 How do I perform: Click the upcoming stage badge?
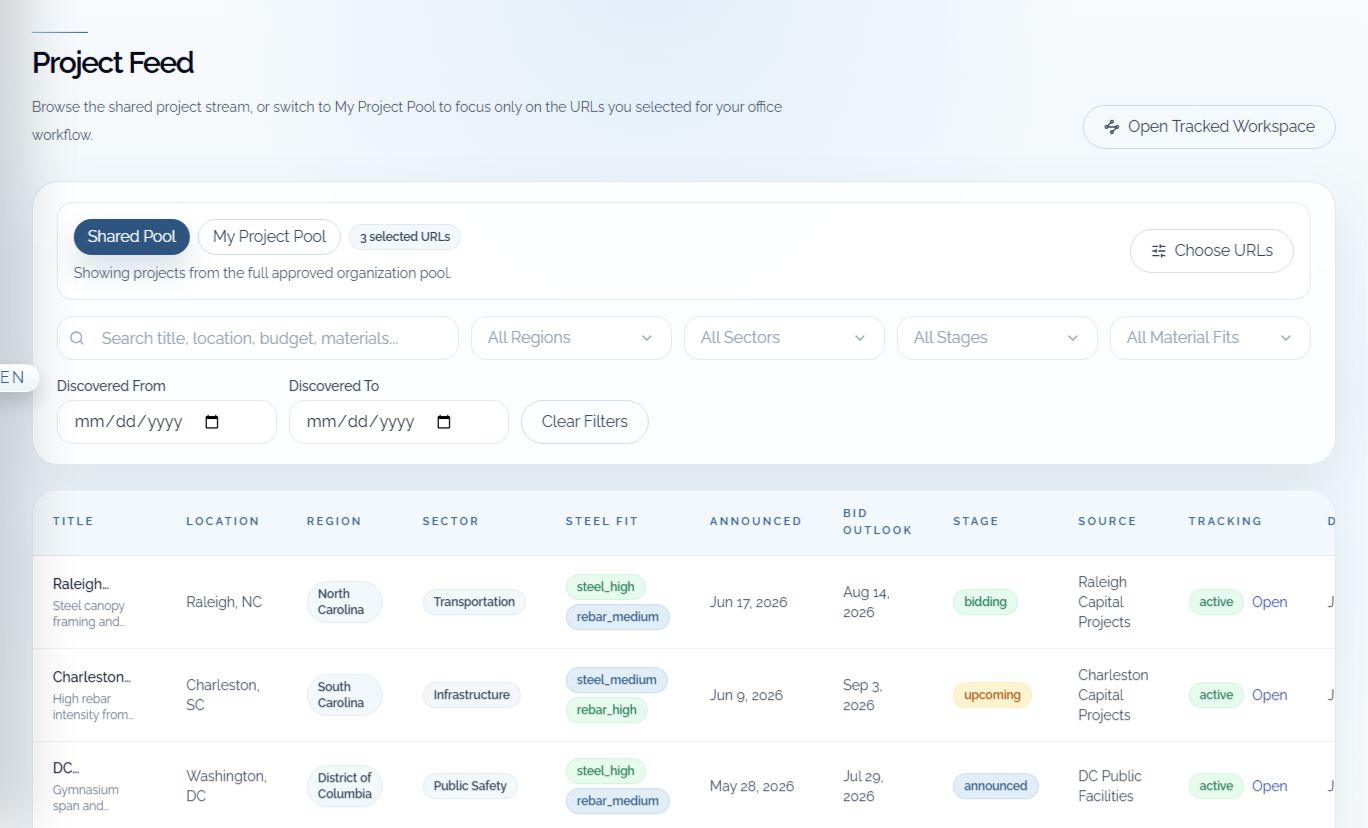(x=992, y=695)
